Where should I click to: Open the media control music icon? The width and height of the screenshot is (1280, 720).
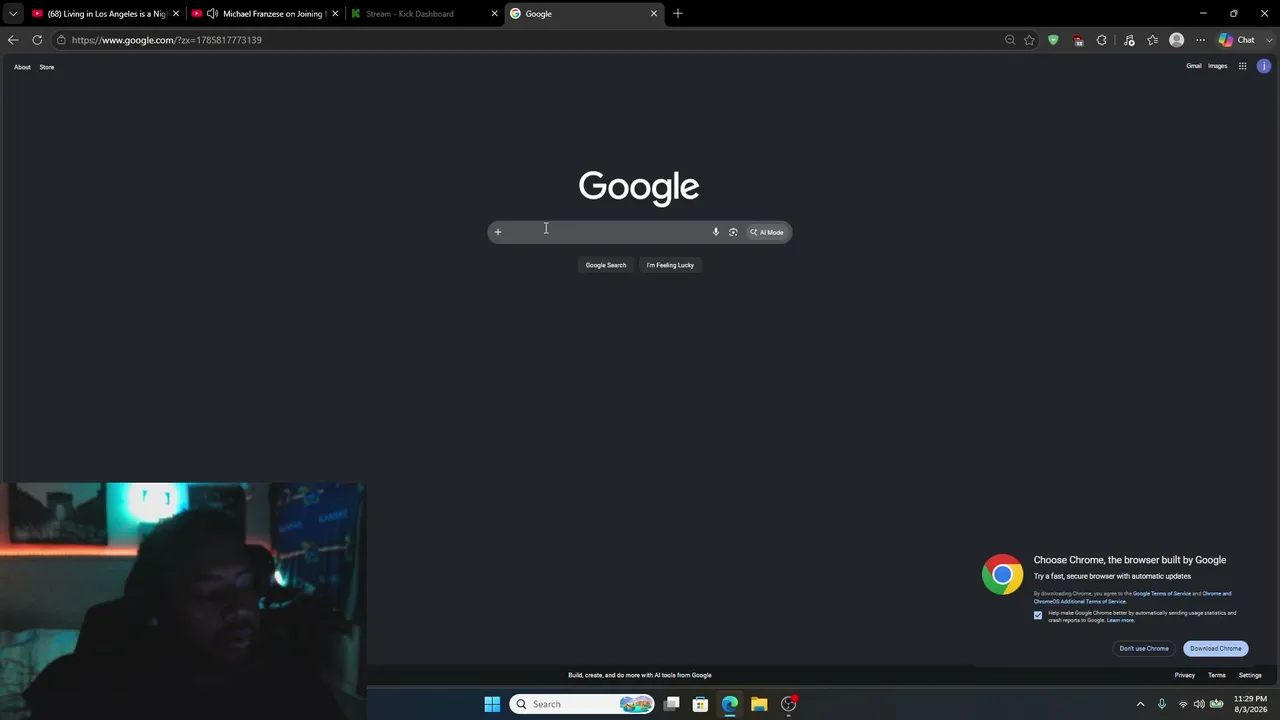(1129, 40)
